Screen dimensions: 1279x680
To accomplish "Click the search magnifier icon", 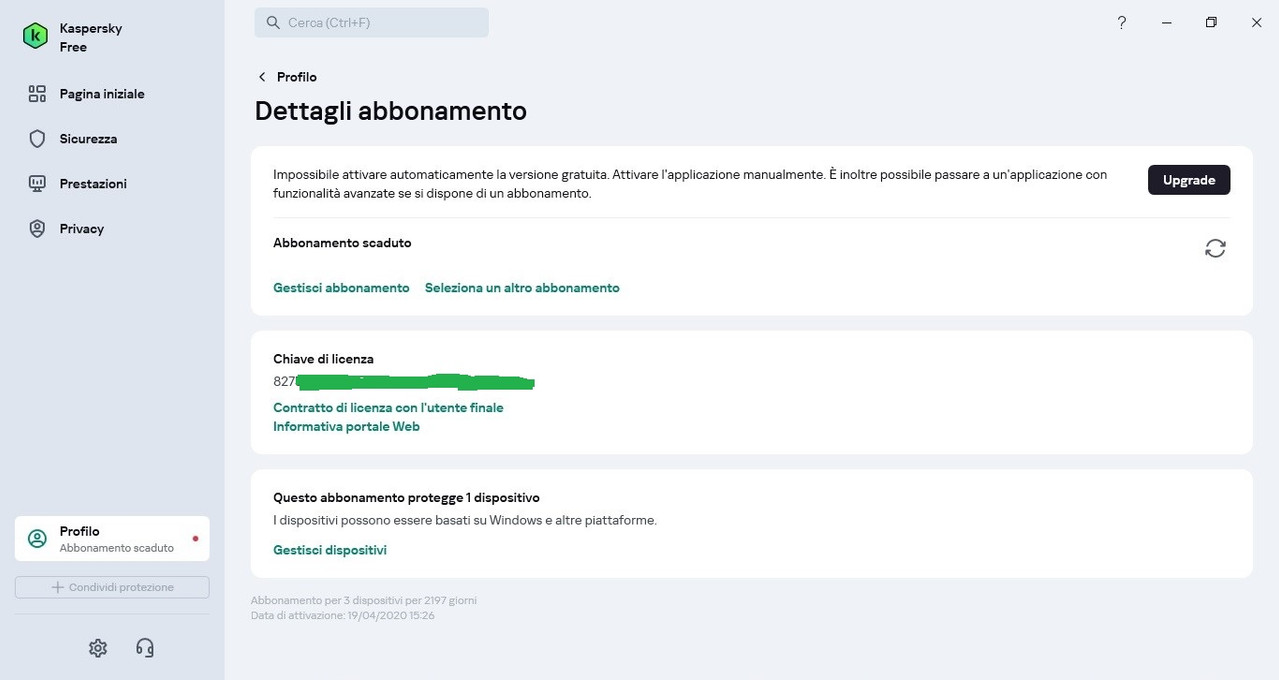I will 273,22.
